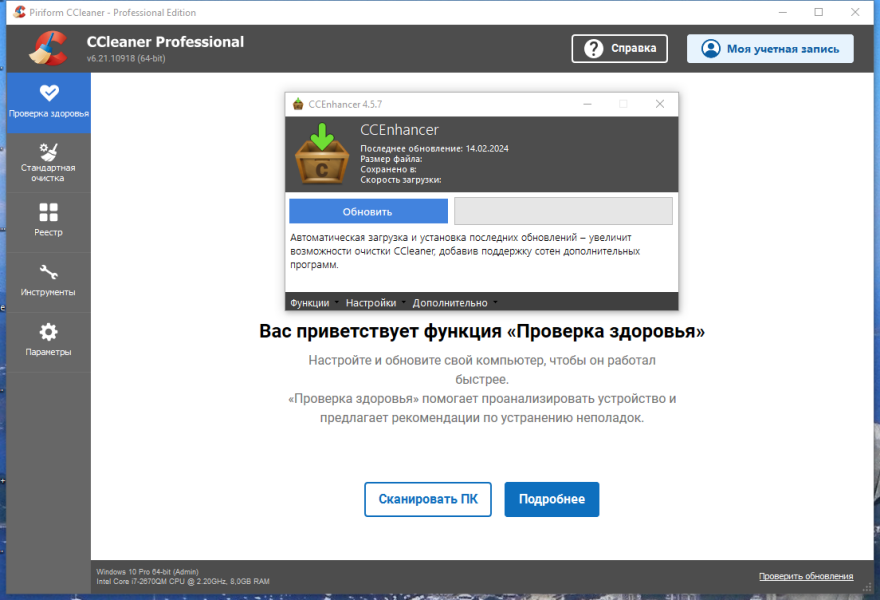This screenshot has height=600, width=880.
Task: Click the Сохранено в: label
Action: pos(388,169)
